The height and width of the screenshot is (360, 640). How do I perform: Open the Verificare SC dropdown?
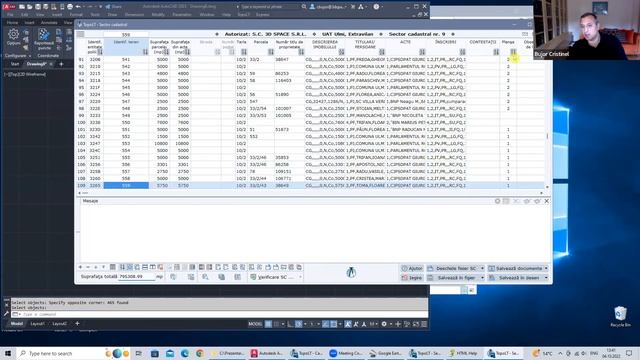(300, 277)
